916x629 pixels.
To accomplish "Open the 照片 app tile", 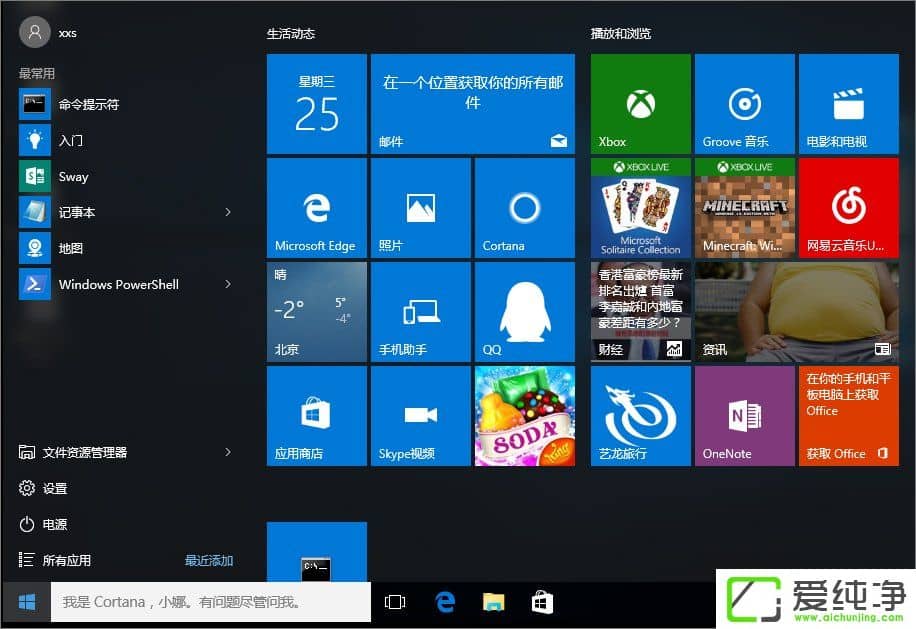I will tap(420, 207).
